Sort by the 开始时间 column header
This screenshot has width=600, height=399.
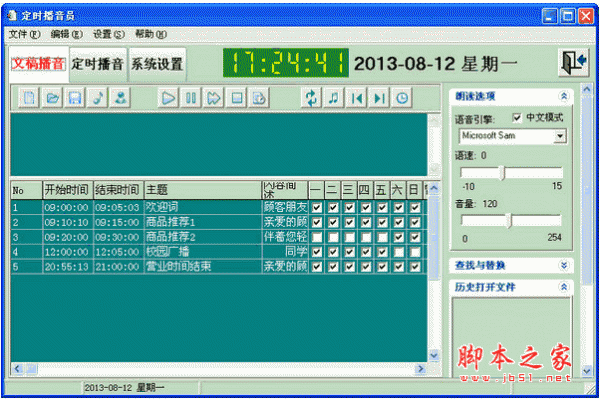tap(67, 190)
